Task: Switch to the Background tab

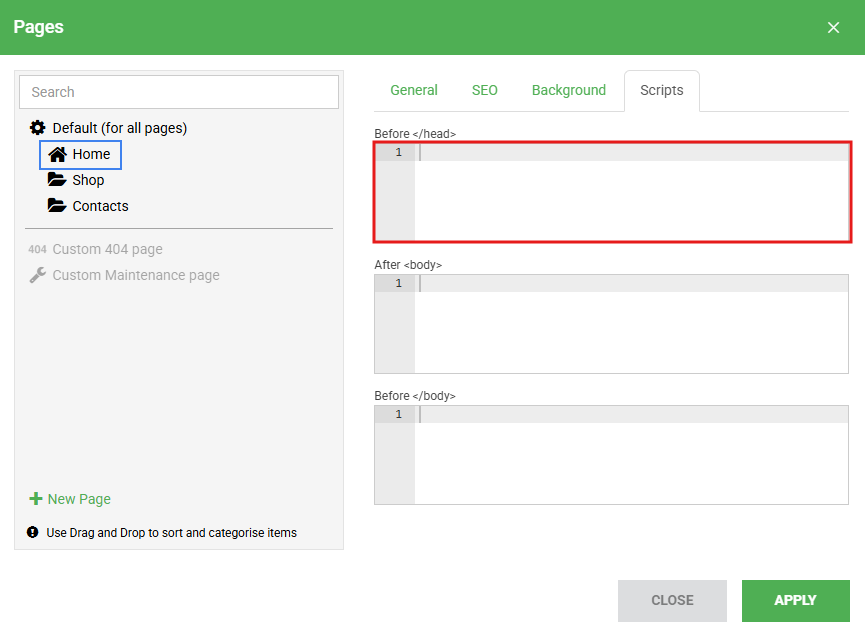Action: (568, 90)
